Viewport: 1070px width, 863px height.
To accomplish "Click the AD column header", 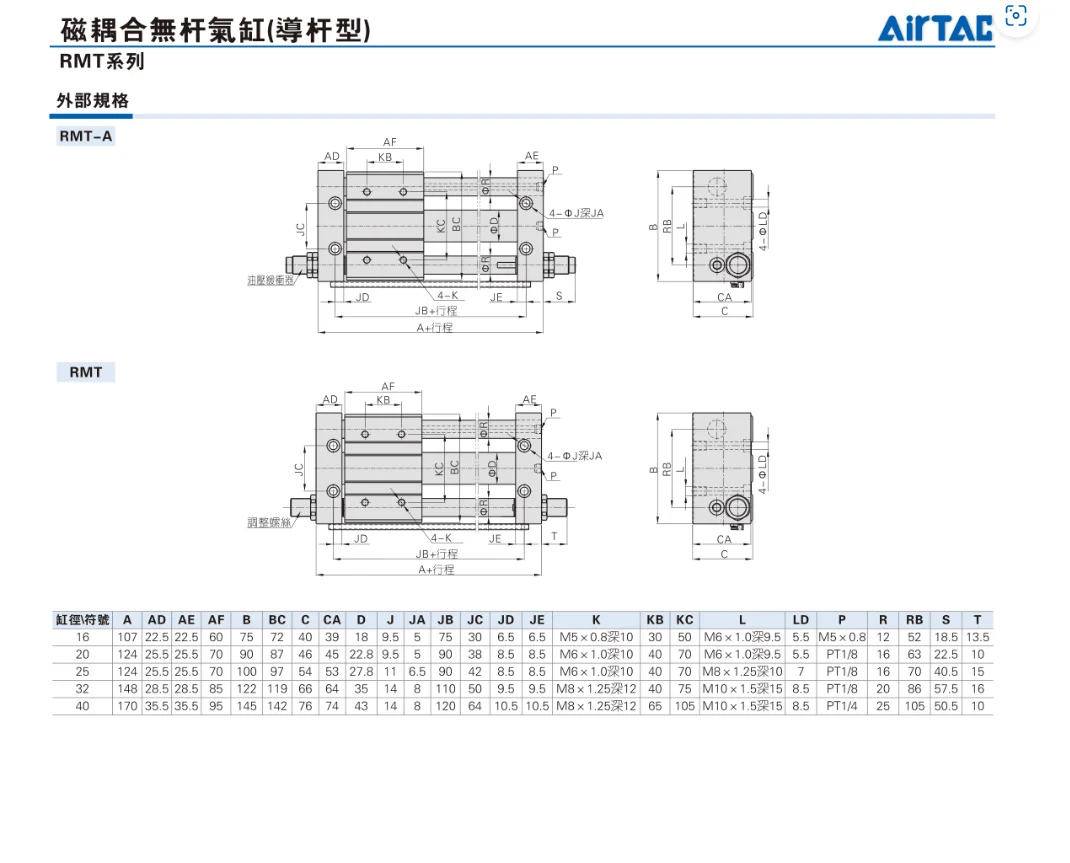I will click(157, 620).
